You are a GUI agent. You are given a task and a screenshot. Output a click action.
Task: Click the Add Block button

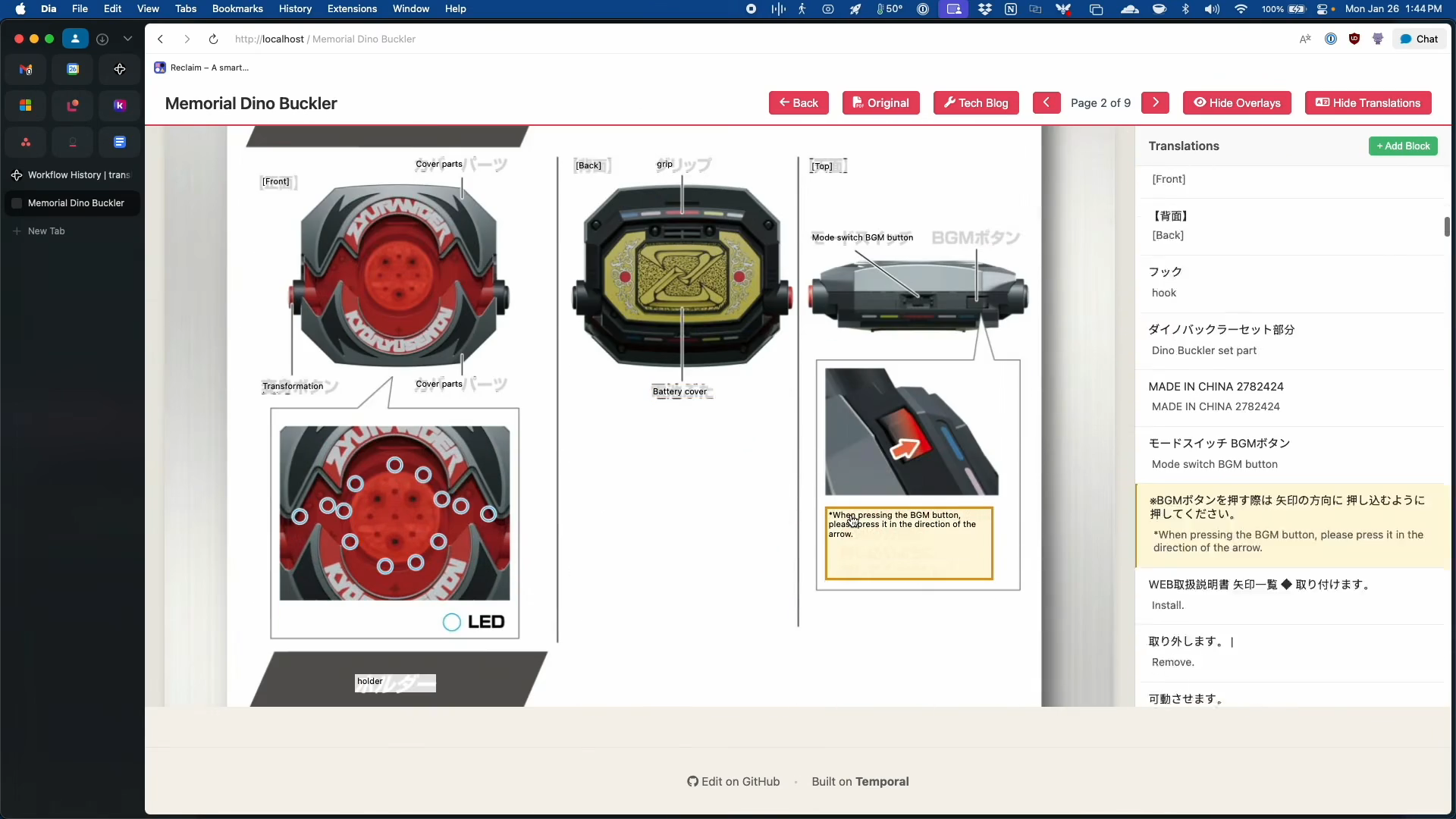pos(1403,146)
